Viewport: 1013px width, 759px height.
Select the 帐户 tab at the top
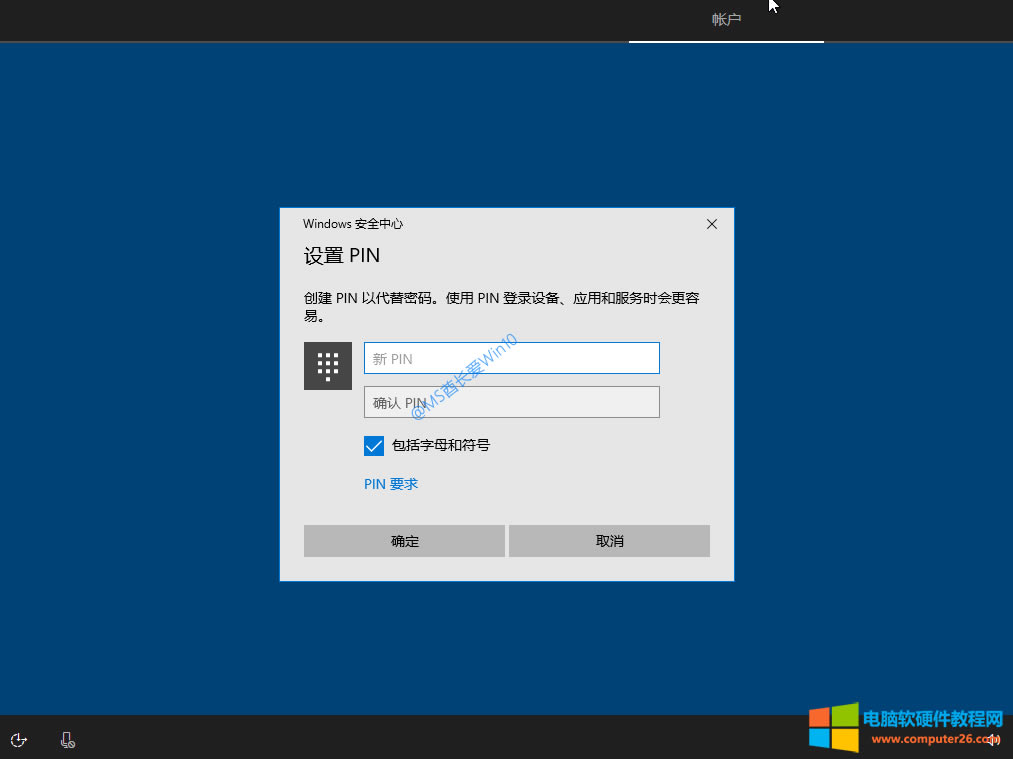tap(726, 20)
